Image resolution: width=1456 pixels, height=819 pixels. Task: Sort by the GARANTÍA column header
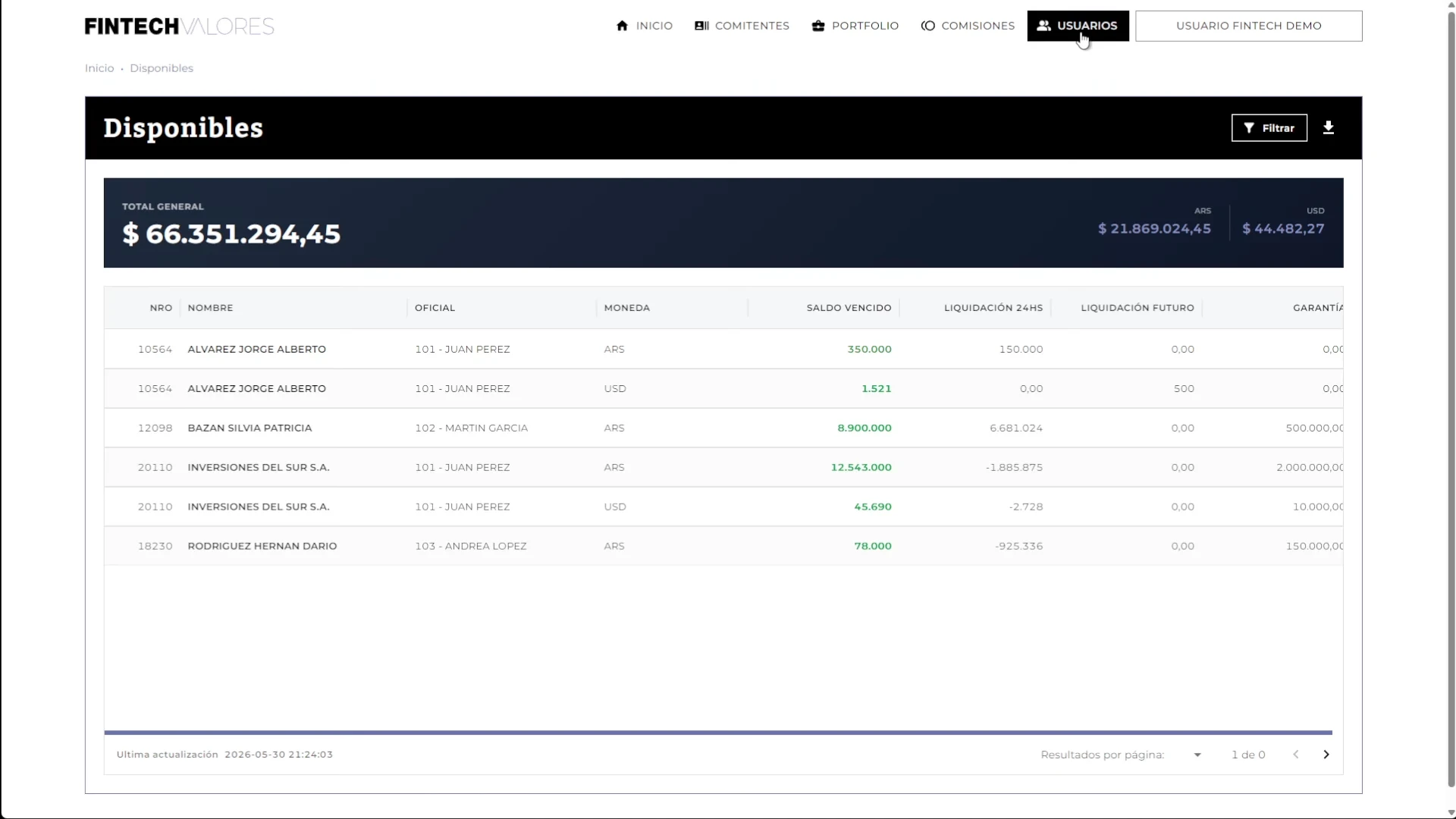click(1318, 308)
